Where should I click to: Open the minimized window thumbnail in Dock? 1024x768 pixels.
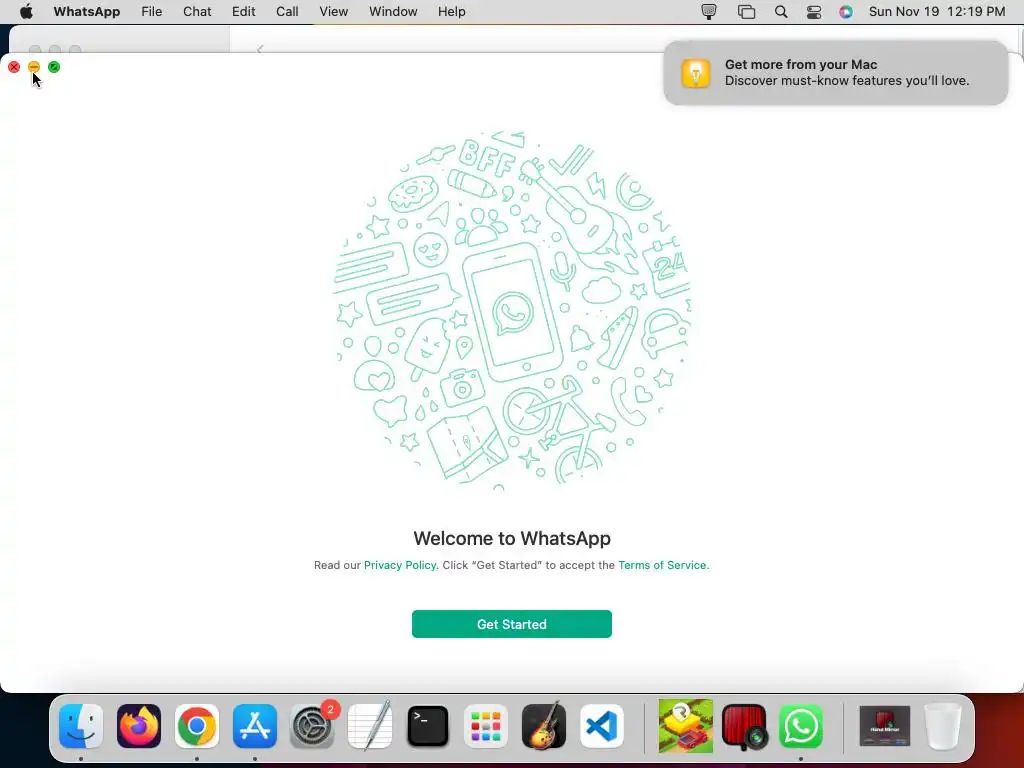pos(885,726)
